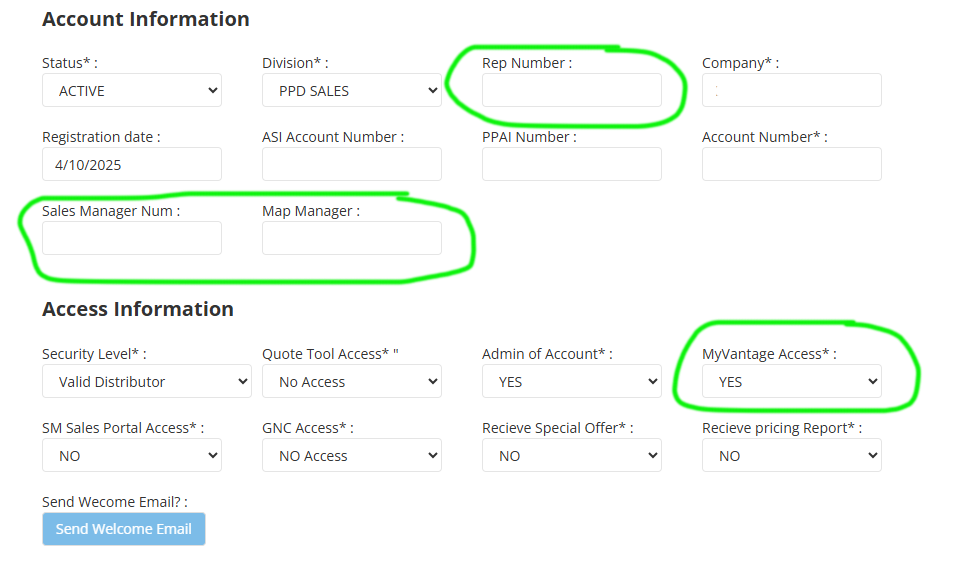Image resolution: width=960 pixels, height=567 pixels.
Task: Select the ASI Account Number field
Action: point(351,164)
